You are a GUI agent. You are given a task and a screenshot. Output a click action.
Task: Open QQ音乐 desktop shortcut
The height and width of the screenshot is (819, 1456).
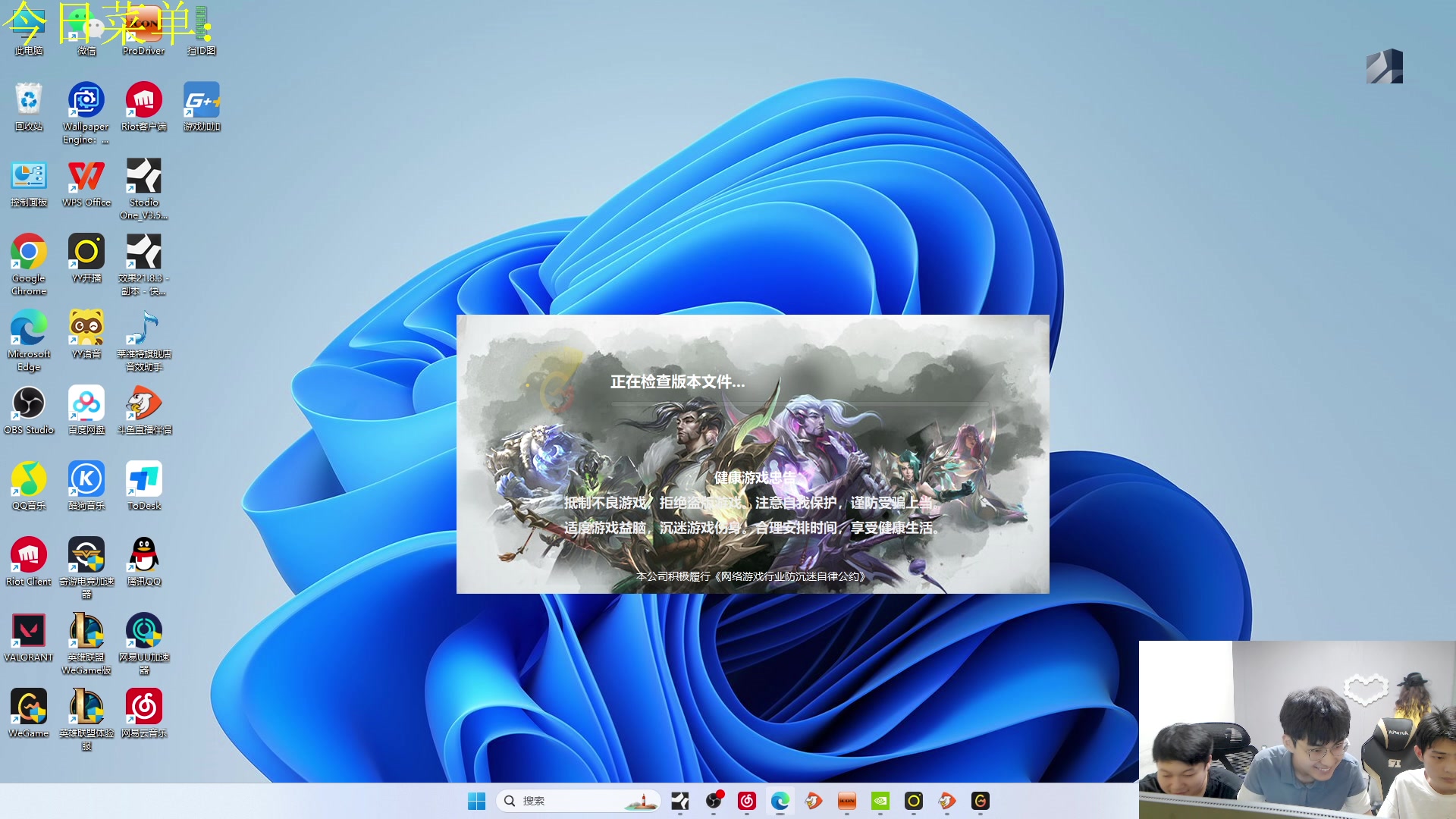tap(29, 485)
